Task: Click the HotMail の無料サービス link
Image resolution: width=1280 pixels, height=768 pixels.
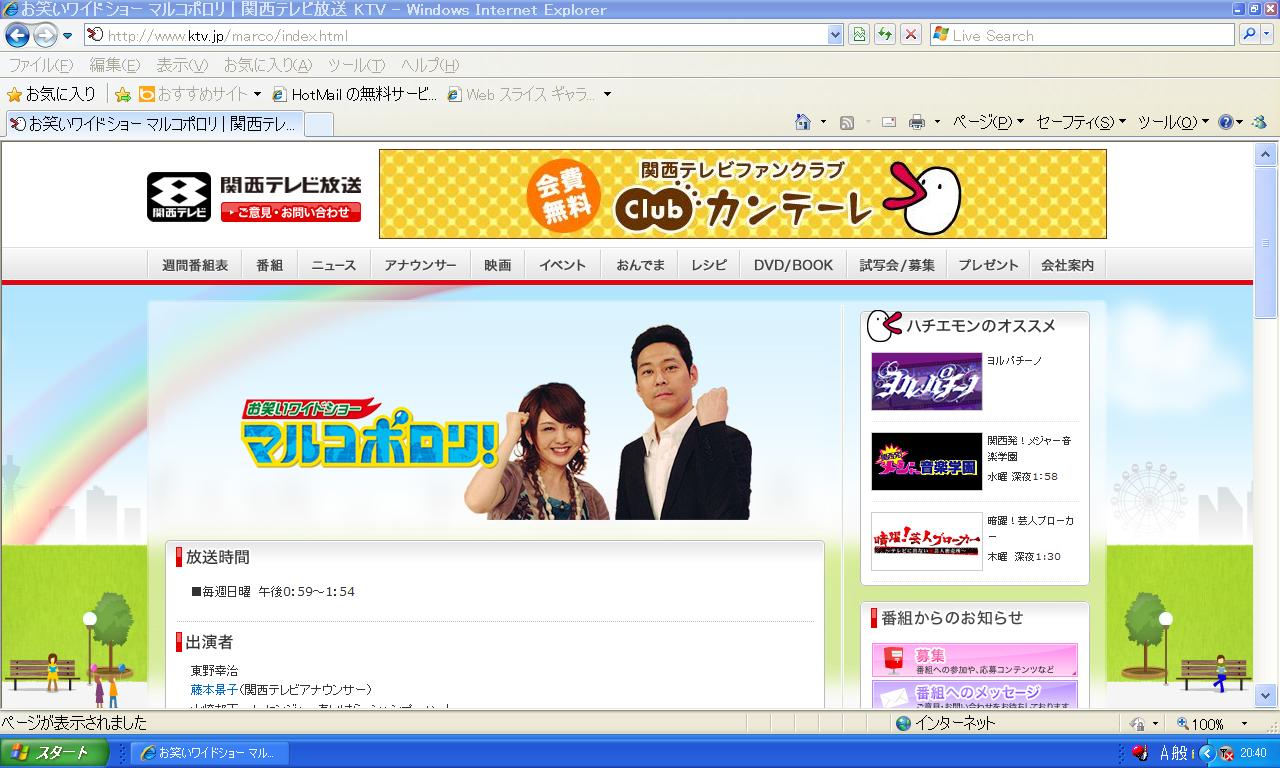Action: coord(356,94)
